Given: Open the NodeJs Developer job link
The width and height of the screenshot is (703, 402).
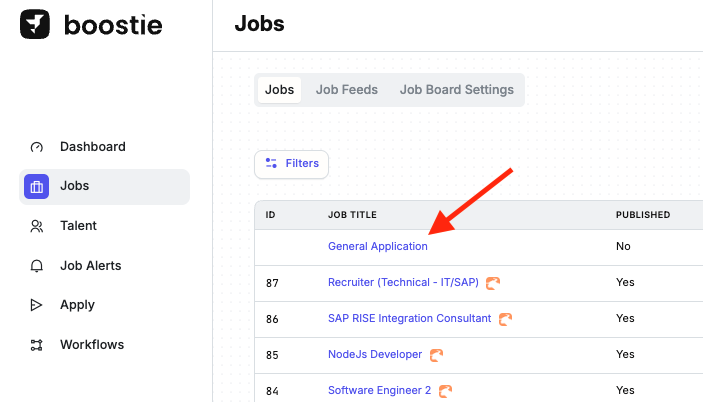Looking at the screenshot, I should coord(375,354).
